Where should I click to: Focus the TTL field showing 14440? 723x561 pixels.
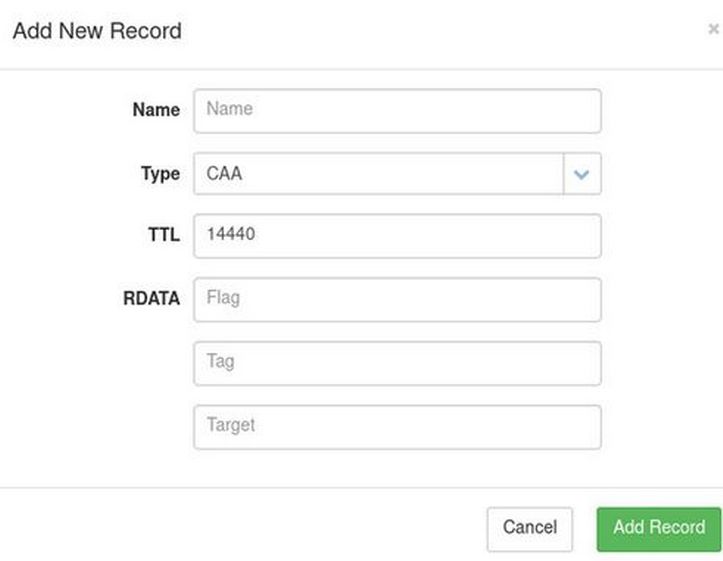point(397,235)
